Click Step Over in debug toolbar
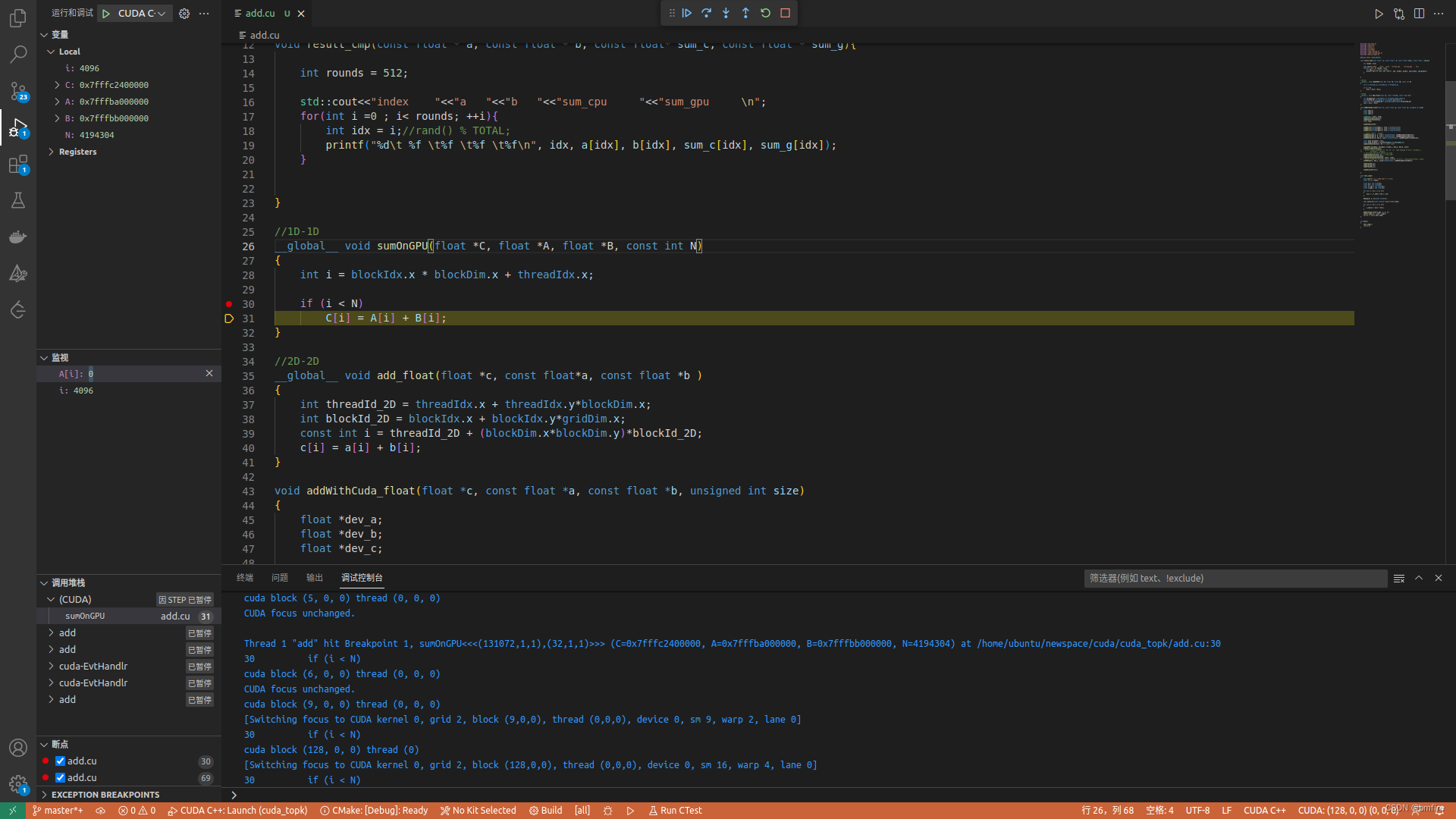Screen dimensions: 1456x819 707,13
